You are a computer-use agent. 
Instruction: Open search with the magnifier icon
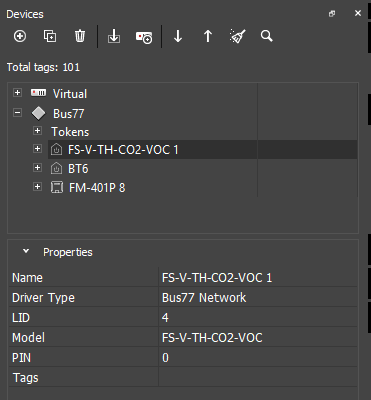[x=267, y=36]
